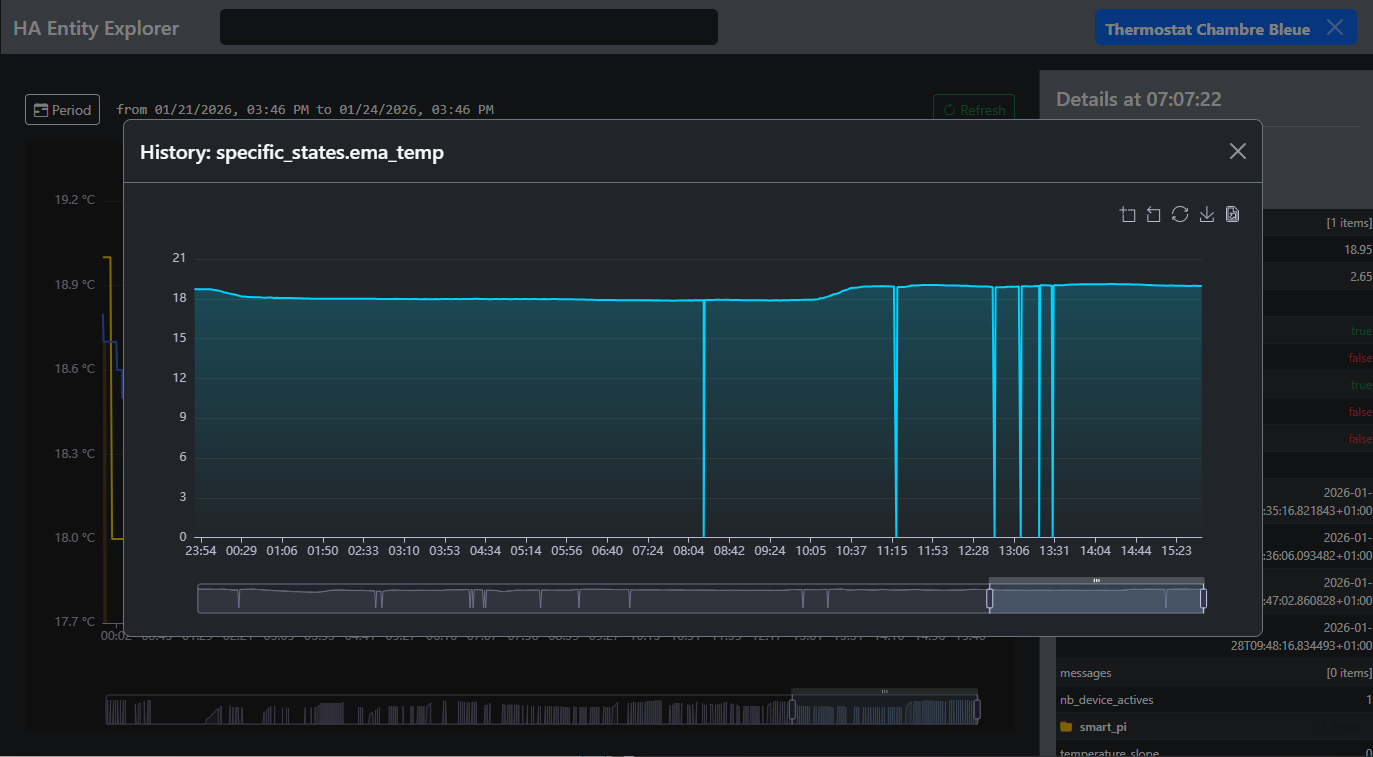Click the HA Entity Explorer title
This screenshot has width=1373, height=757.
point(96,28)
